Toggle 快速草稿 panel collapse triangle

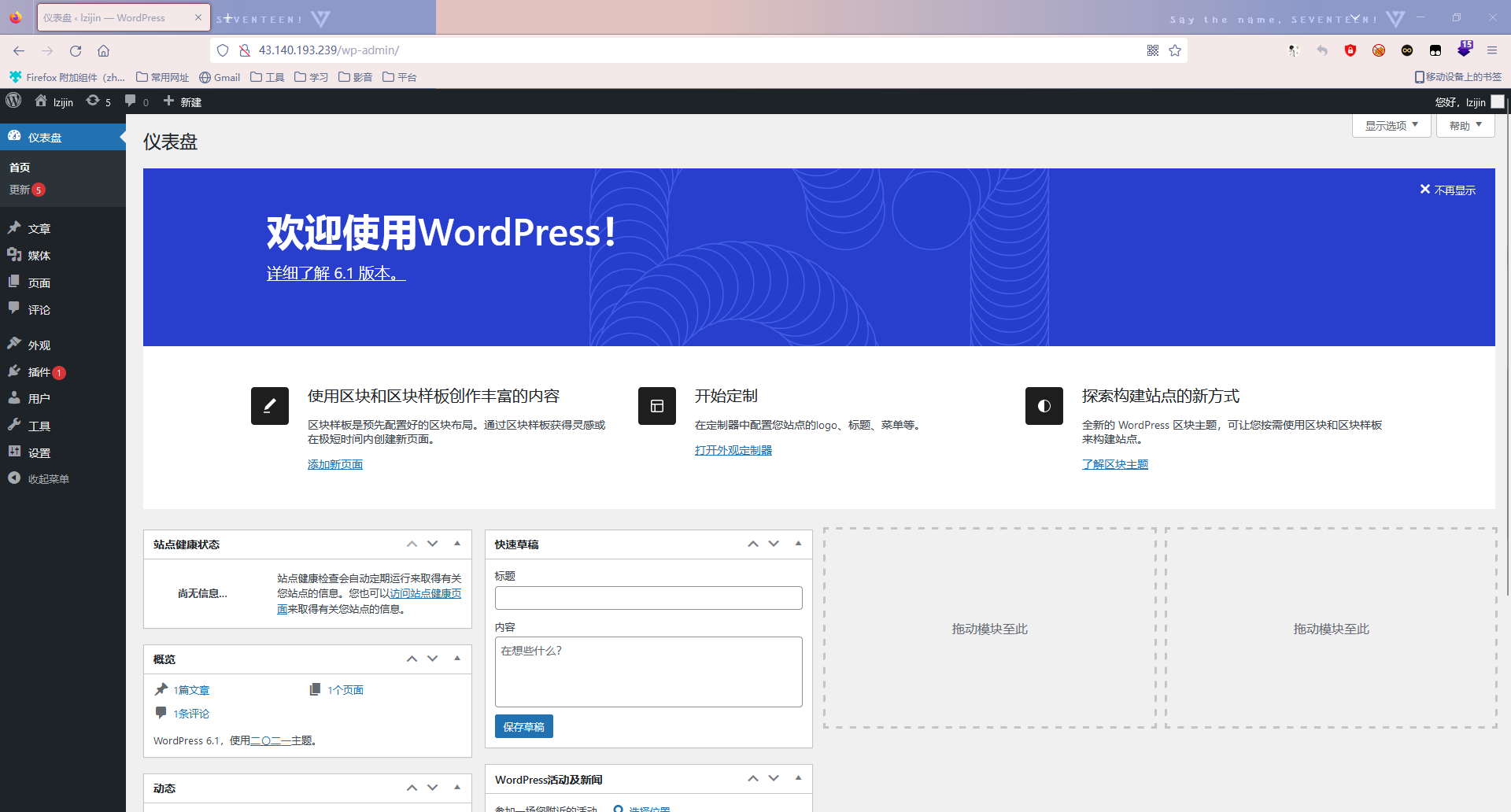click(798, 544)
